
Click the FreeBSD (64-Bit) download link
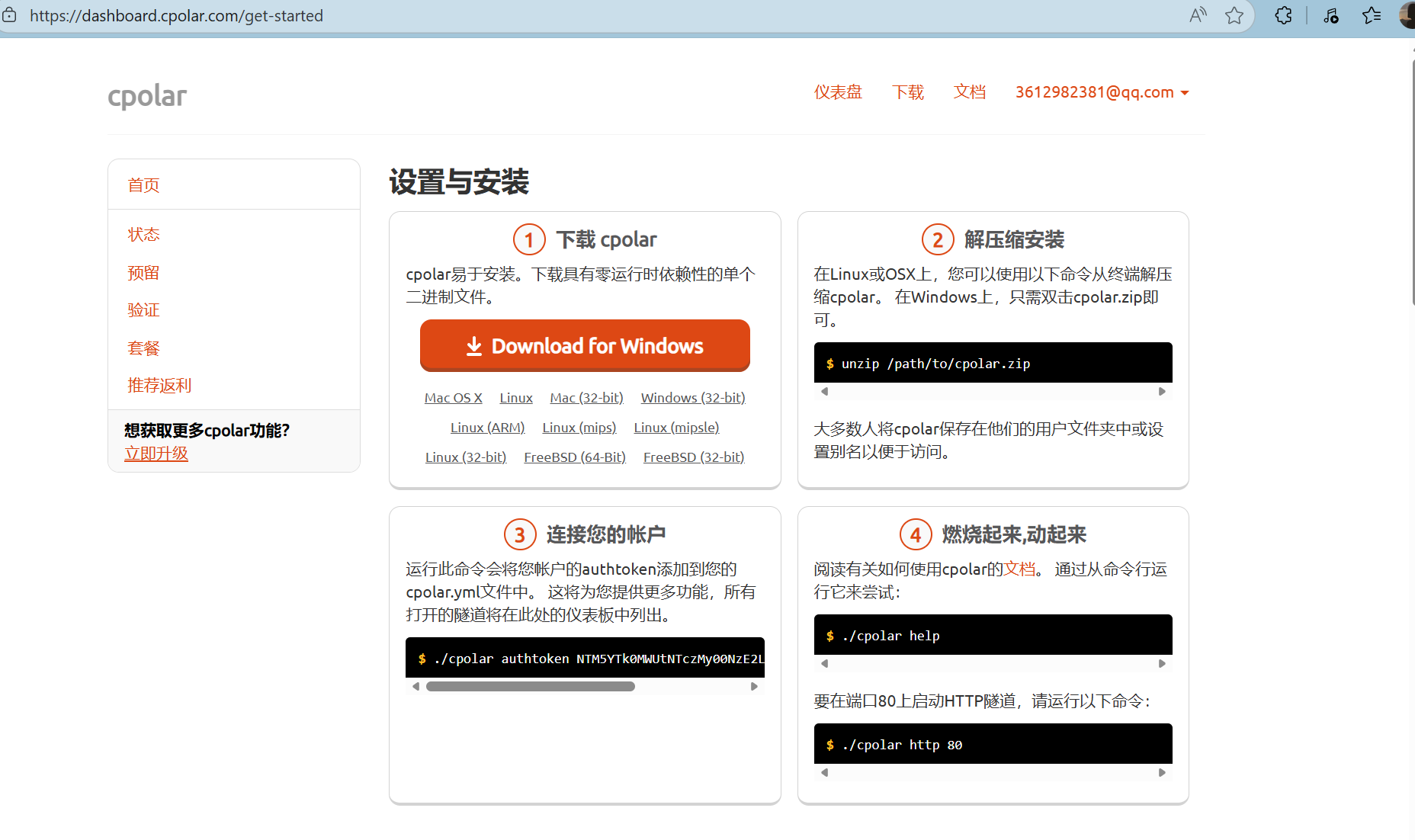pos(575,457)
